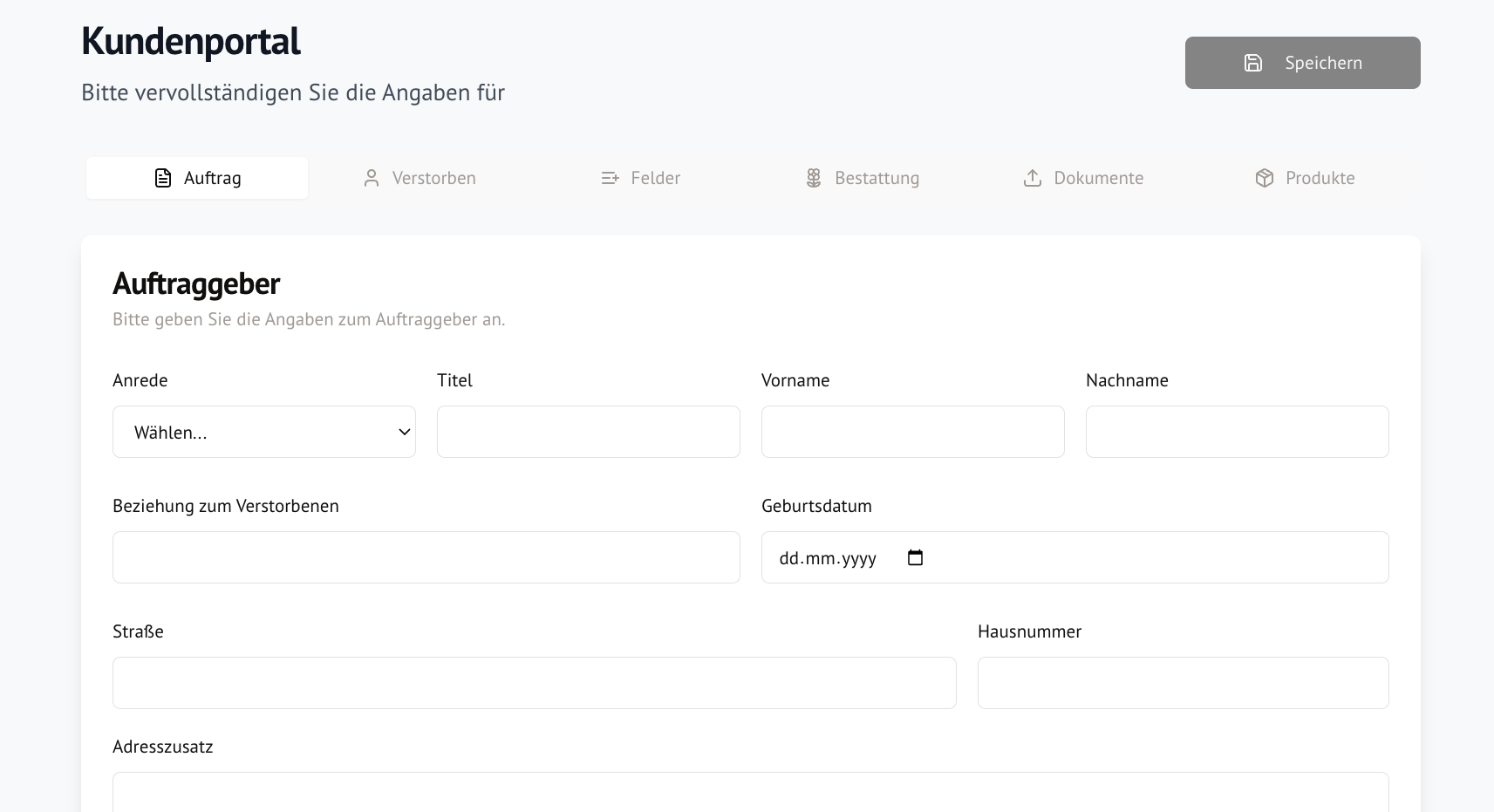Screen dimensions: 1494x812
Task: Open the calendar picker in Geburtsdatum
Action: [x=915, y=557]
